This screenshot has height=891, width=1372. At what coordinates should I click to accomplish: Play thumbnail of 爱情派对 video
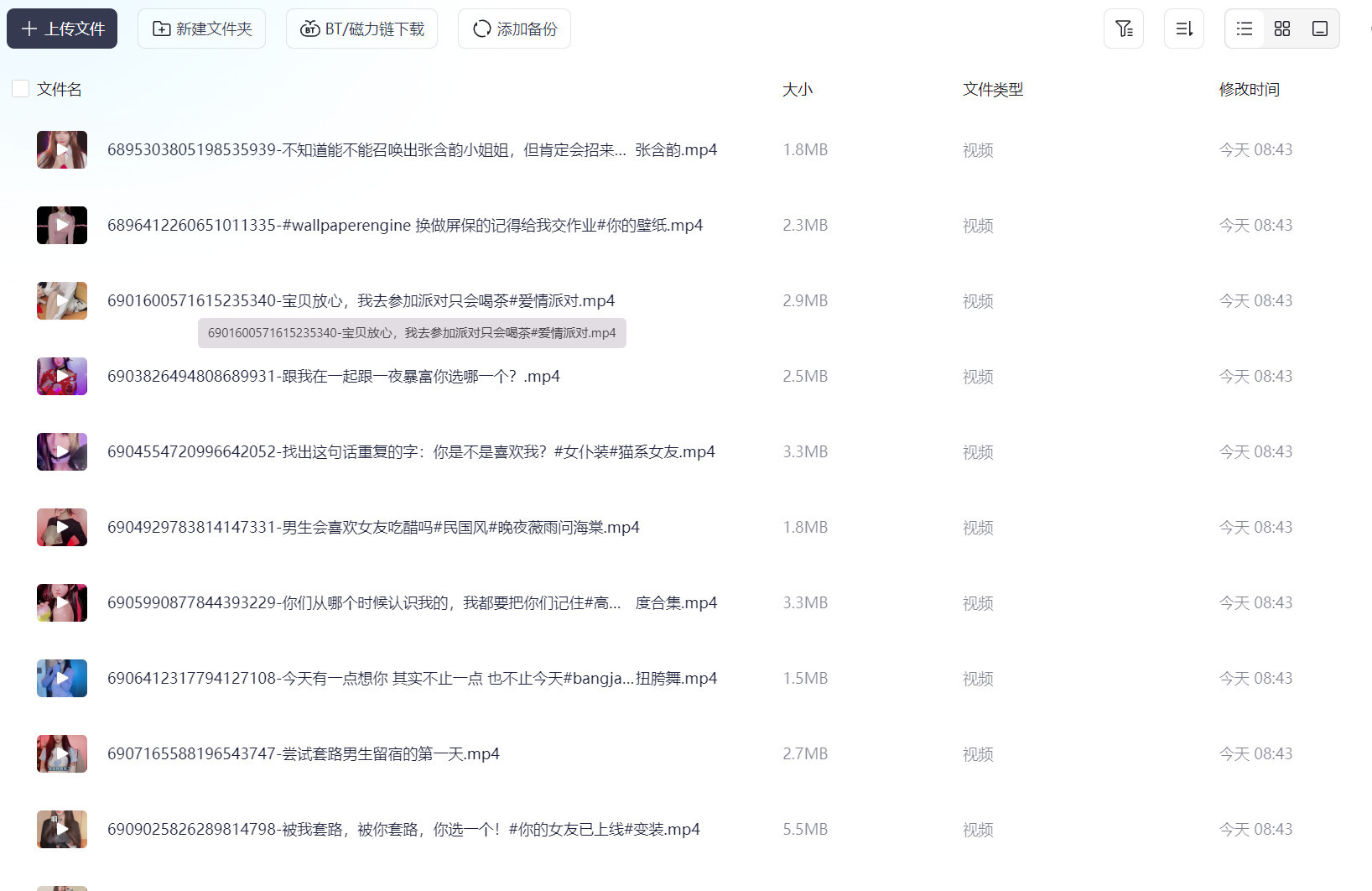[x=62, y=300]
